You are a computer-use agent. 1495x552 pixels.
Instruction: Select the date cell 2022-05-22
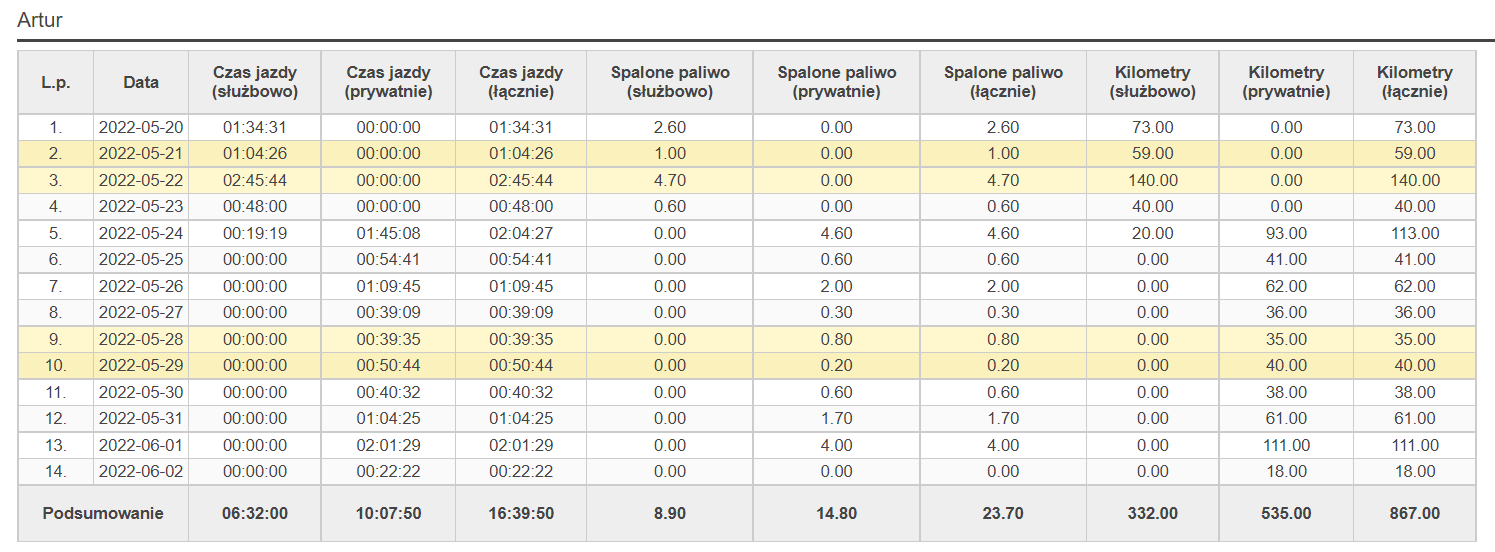141,181
